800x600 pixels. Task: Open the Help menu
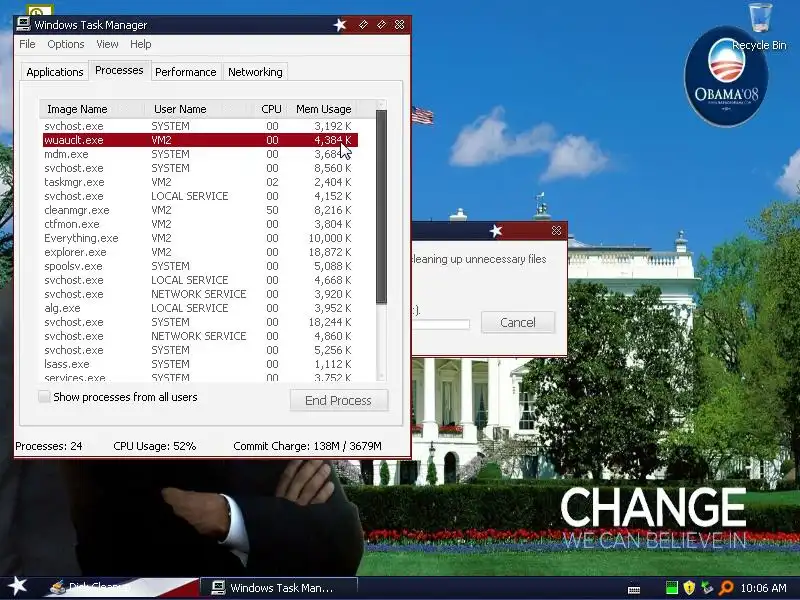140,44
